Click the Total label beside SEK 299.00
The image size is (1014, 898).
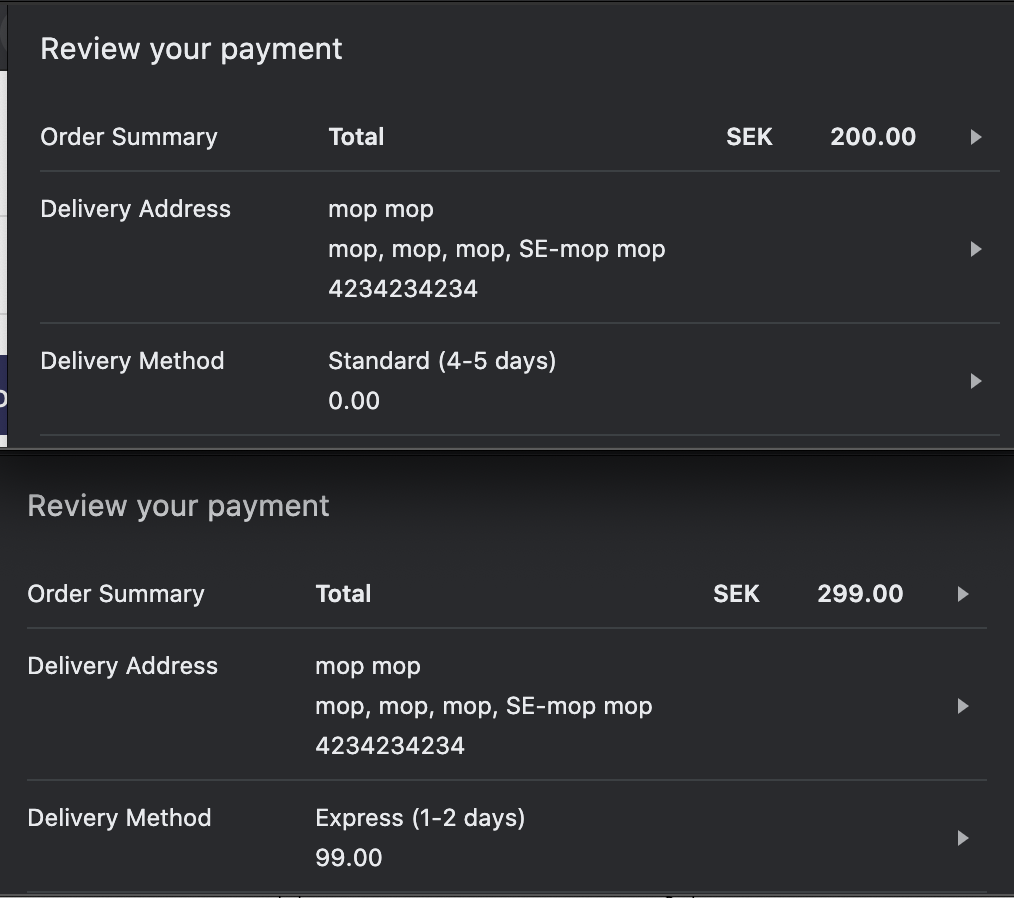343,594
